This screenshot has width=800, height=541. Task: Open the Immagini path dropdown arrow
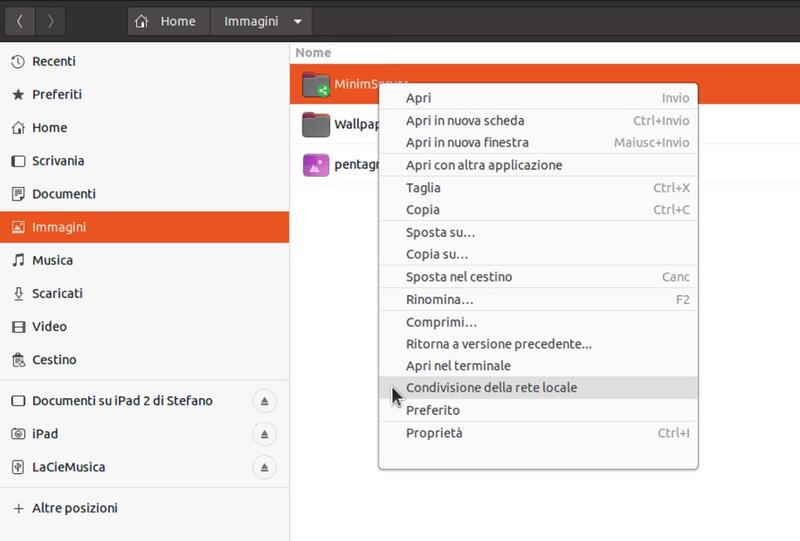pyautogui.click(x=298, y=21)
